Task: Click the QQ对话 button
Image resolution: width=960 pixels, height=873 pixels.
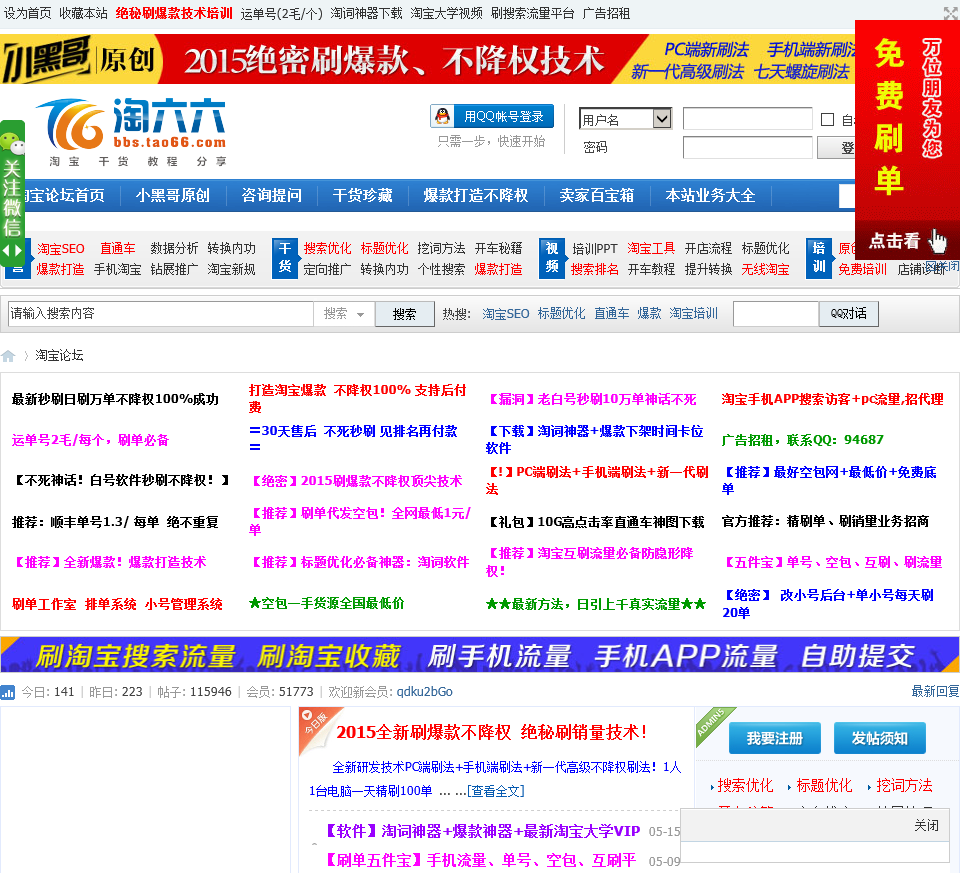Action: [849, 314]
